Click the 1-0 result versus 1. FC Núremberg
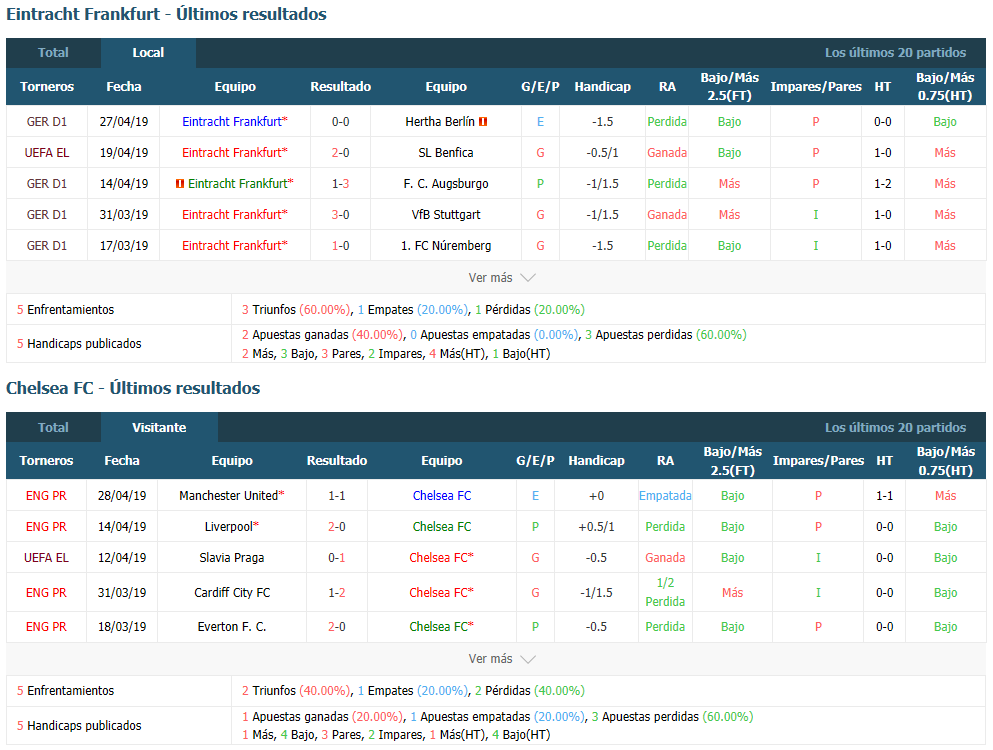 coord(340,246)
